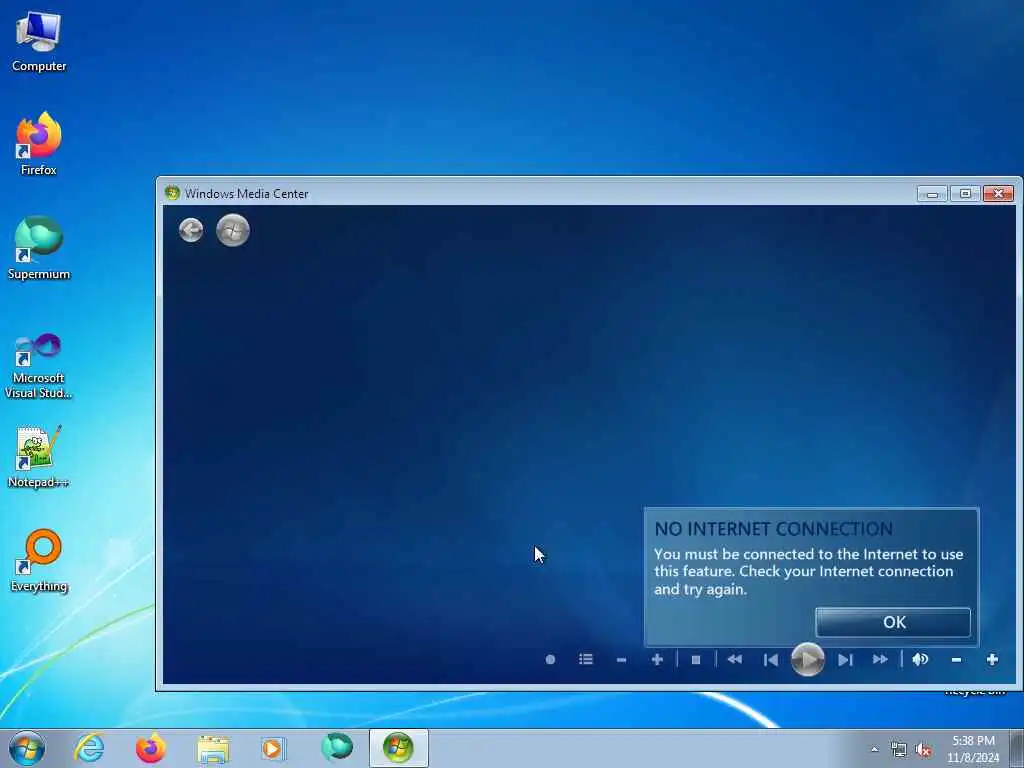Select the Firefox desktop shortcut
Screen dimensions: 1024x768
39,144
